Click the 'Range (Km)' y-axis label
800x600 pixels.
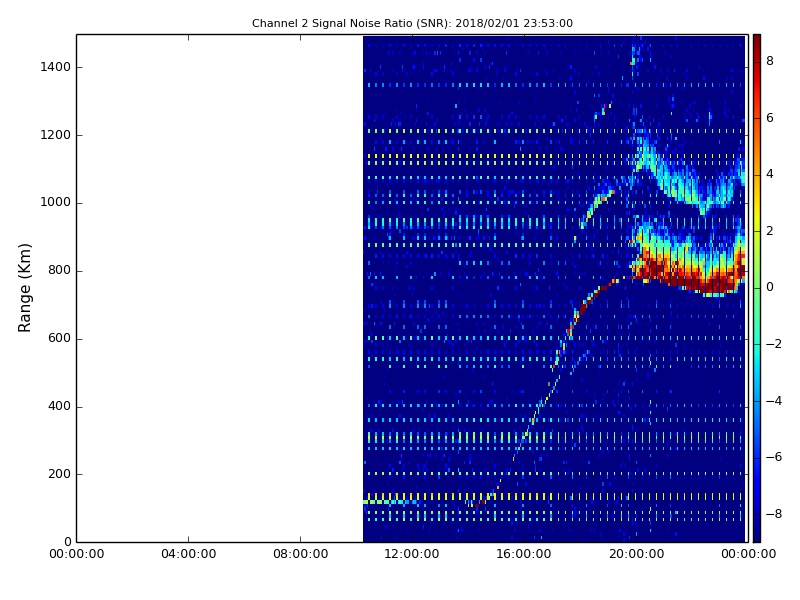pos(24,288)
